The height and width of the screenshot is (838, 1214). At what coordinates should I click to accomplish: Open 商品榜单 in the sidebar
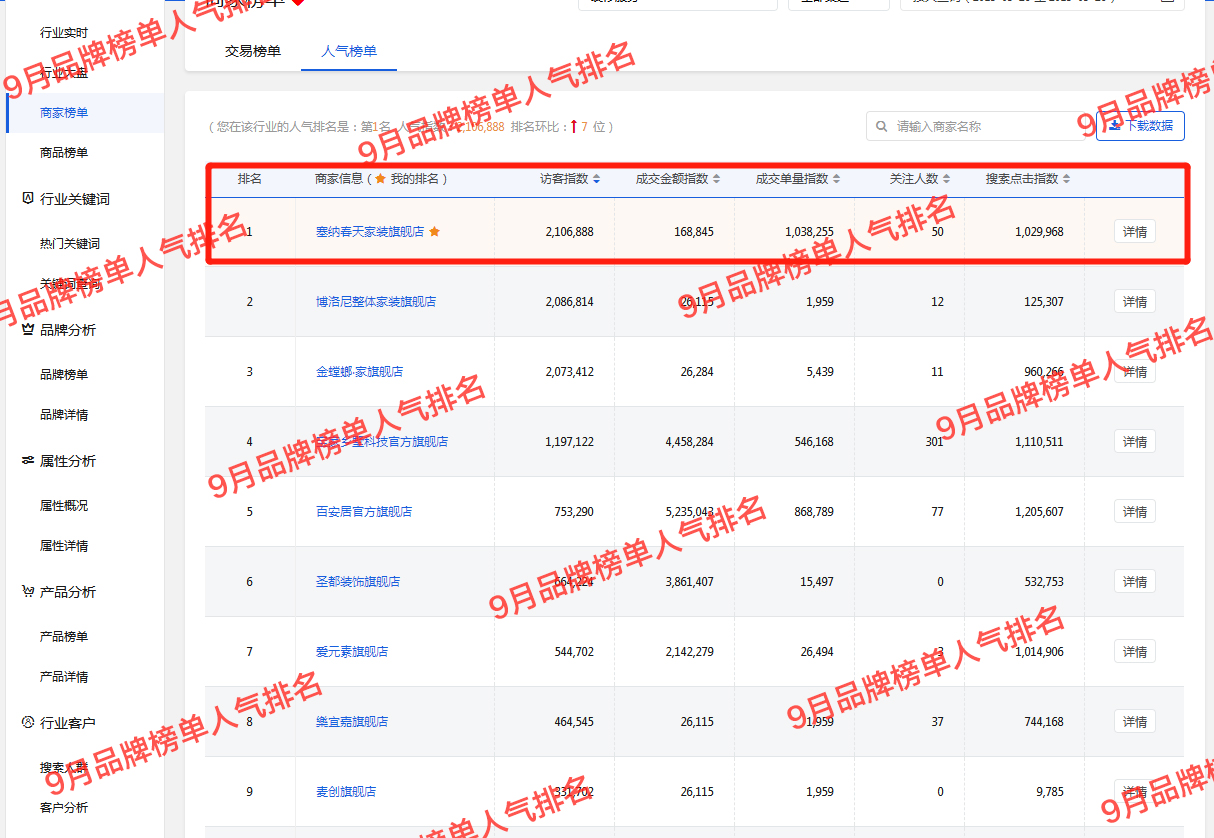click(64, 153)
